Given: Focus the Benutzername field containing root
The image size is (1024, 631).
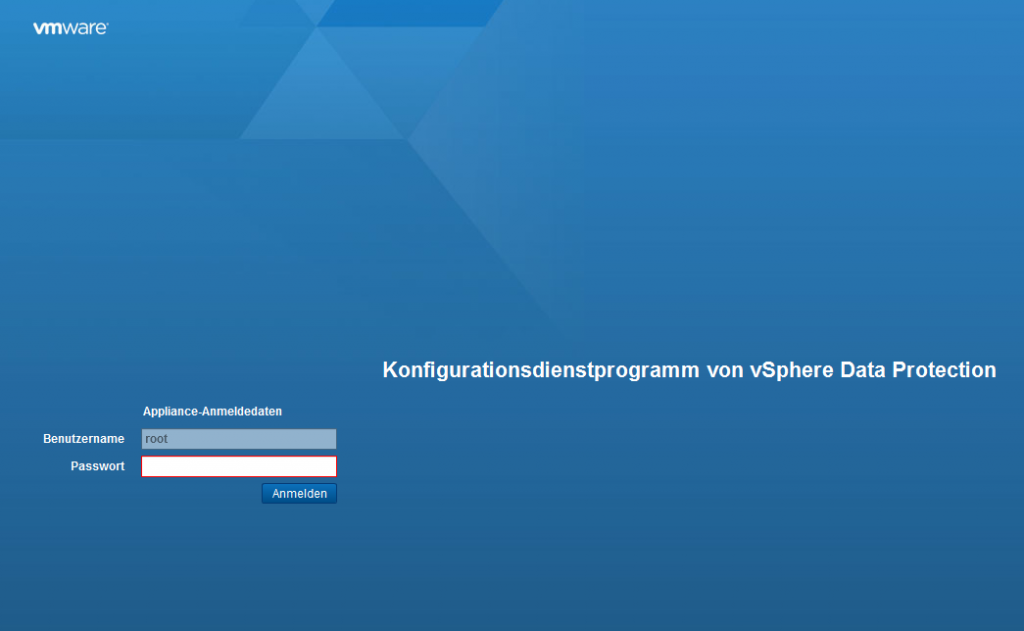Looking at the screenshot, I should (x=239, y=439).
